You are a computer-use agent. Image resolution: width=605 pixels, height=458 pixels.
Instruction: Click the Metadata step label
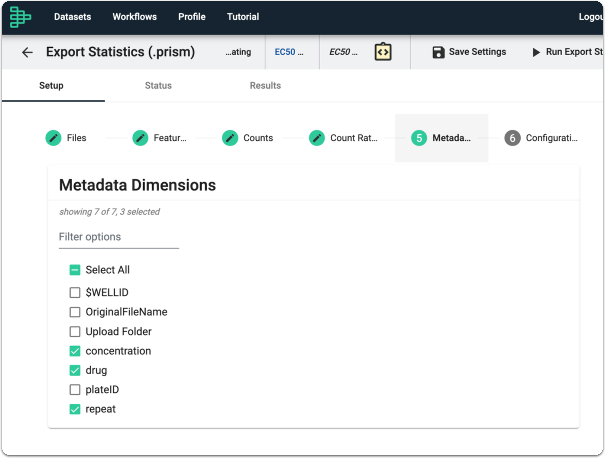tap(451, 138)
